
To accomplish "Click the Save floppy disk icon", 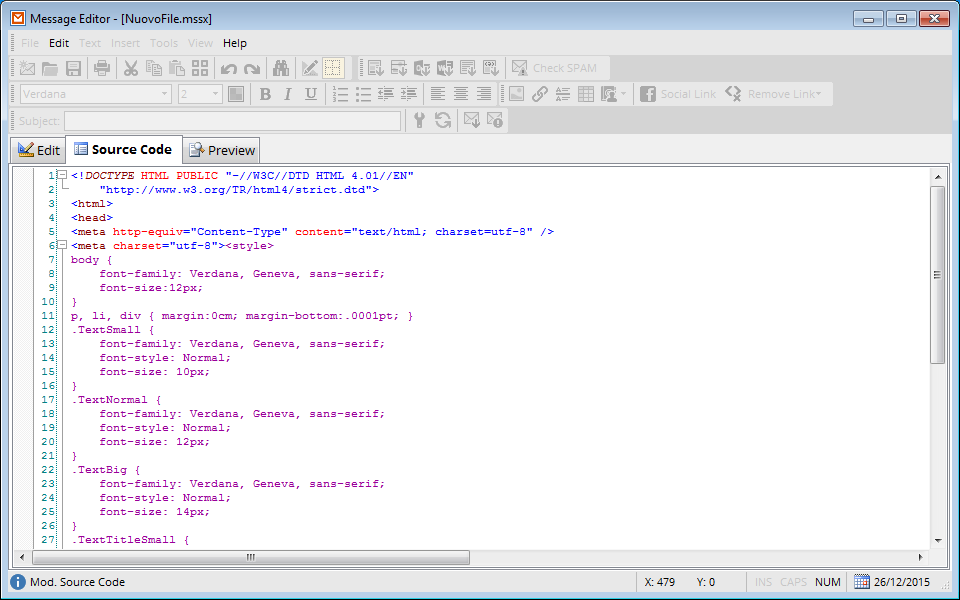I will coord(73,68).
